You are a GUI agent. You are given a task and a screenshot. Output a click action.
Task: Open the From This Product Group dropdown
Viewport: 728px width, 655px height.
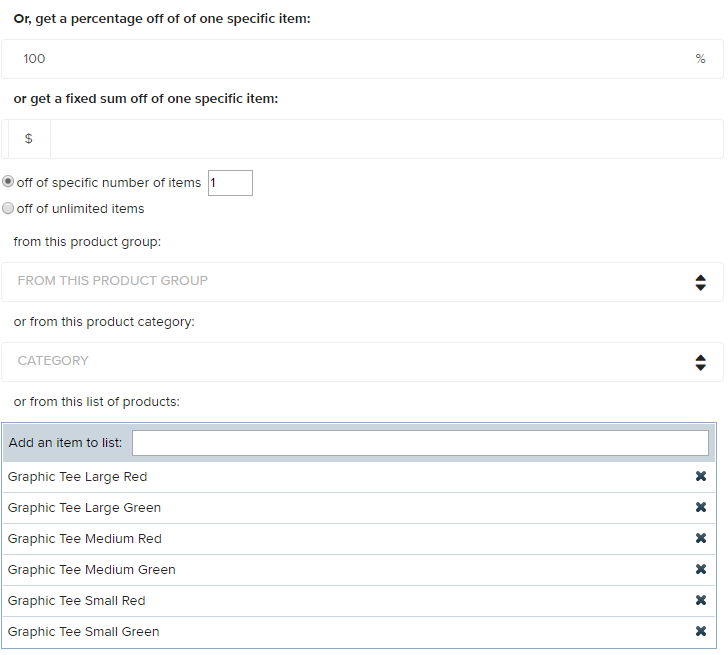pyautogui.click(x=362, y=282)
